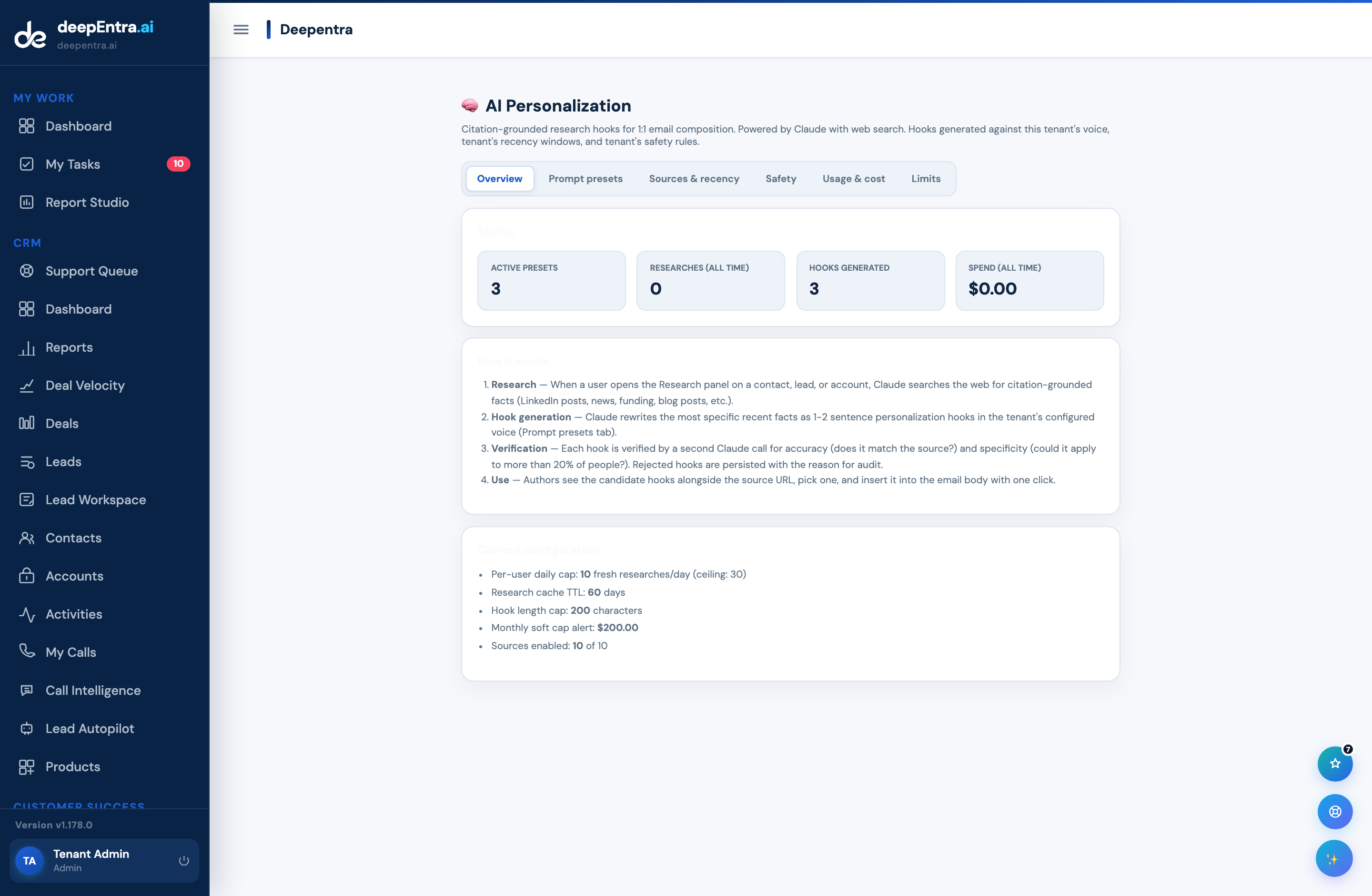Open My Tasks checkbox icon
The height and width of the screenshot is (896, 1372).
tap(27, 164)
